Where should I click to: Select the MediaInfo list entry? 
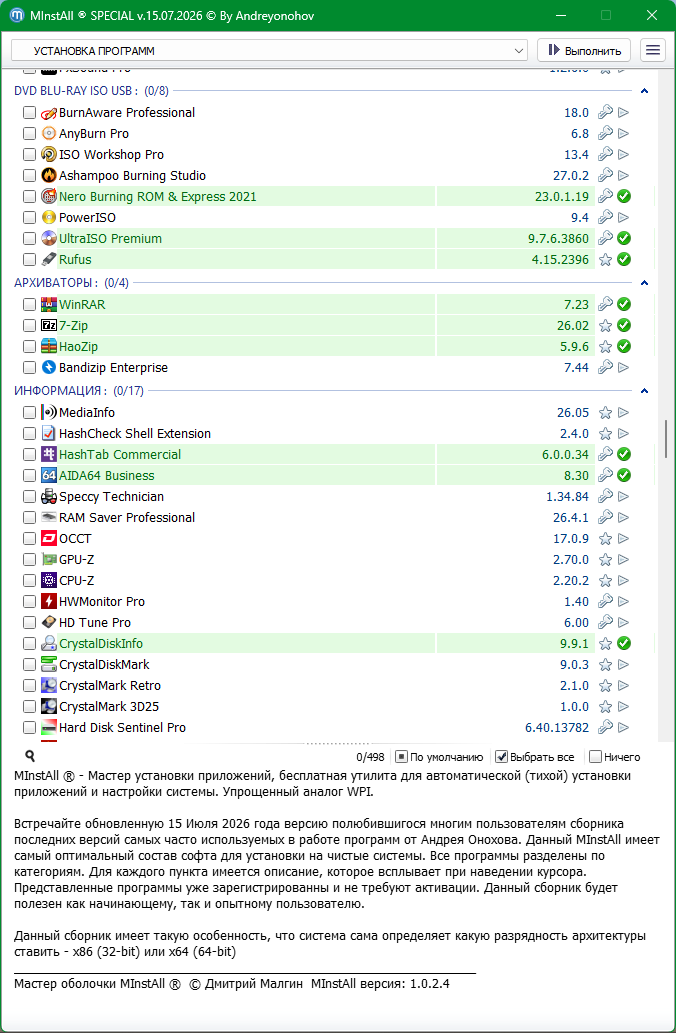[x=87, y=412]
